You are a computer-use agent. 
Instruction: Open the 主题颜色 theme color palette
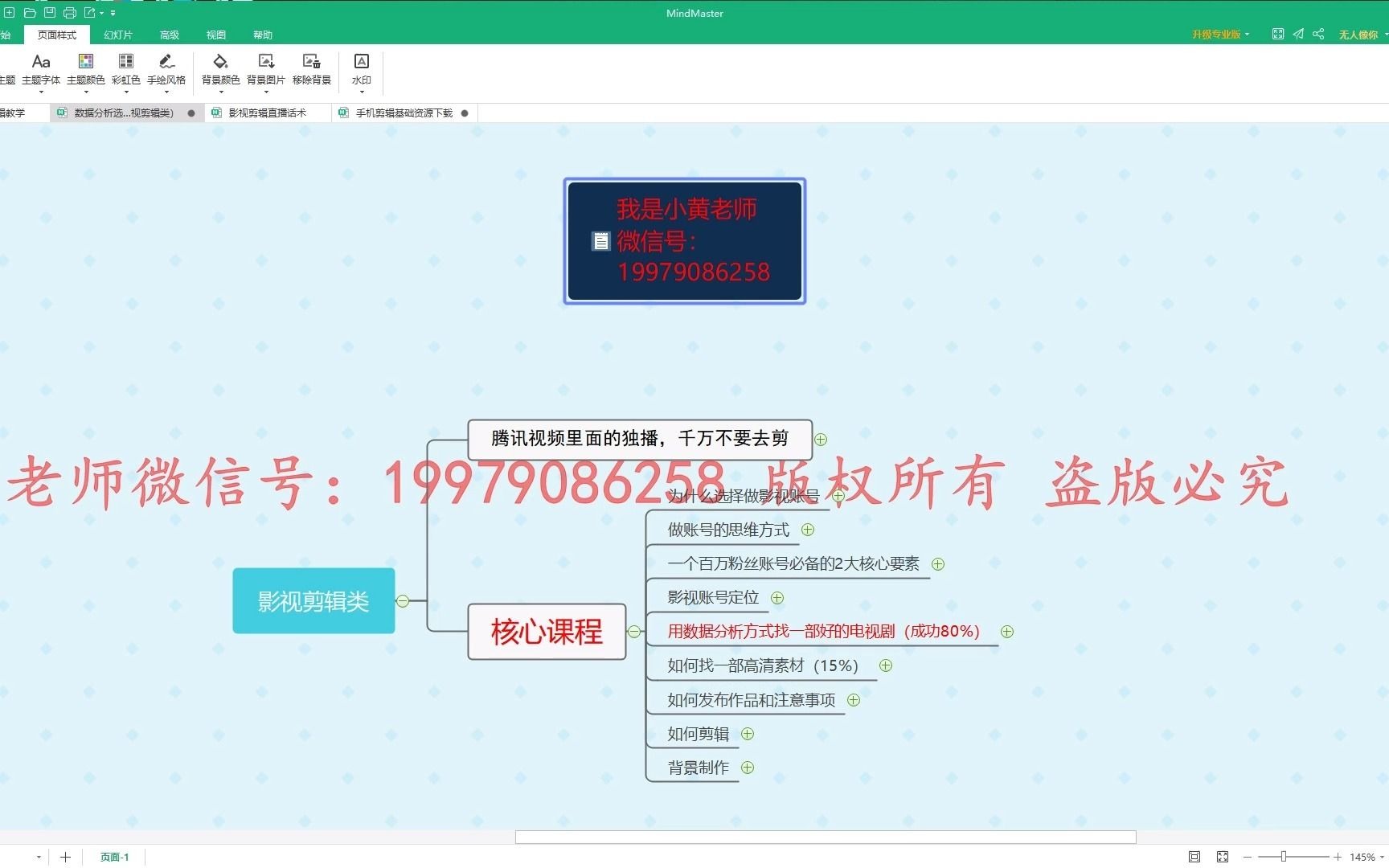(86, 69)
